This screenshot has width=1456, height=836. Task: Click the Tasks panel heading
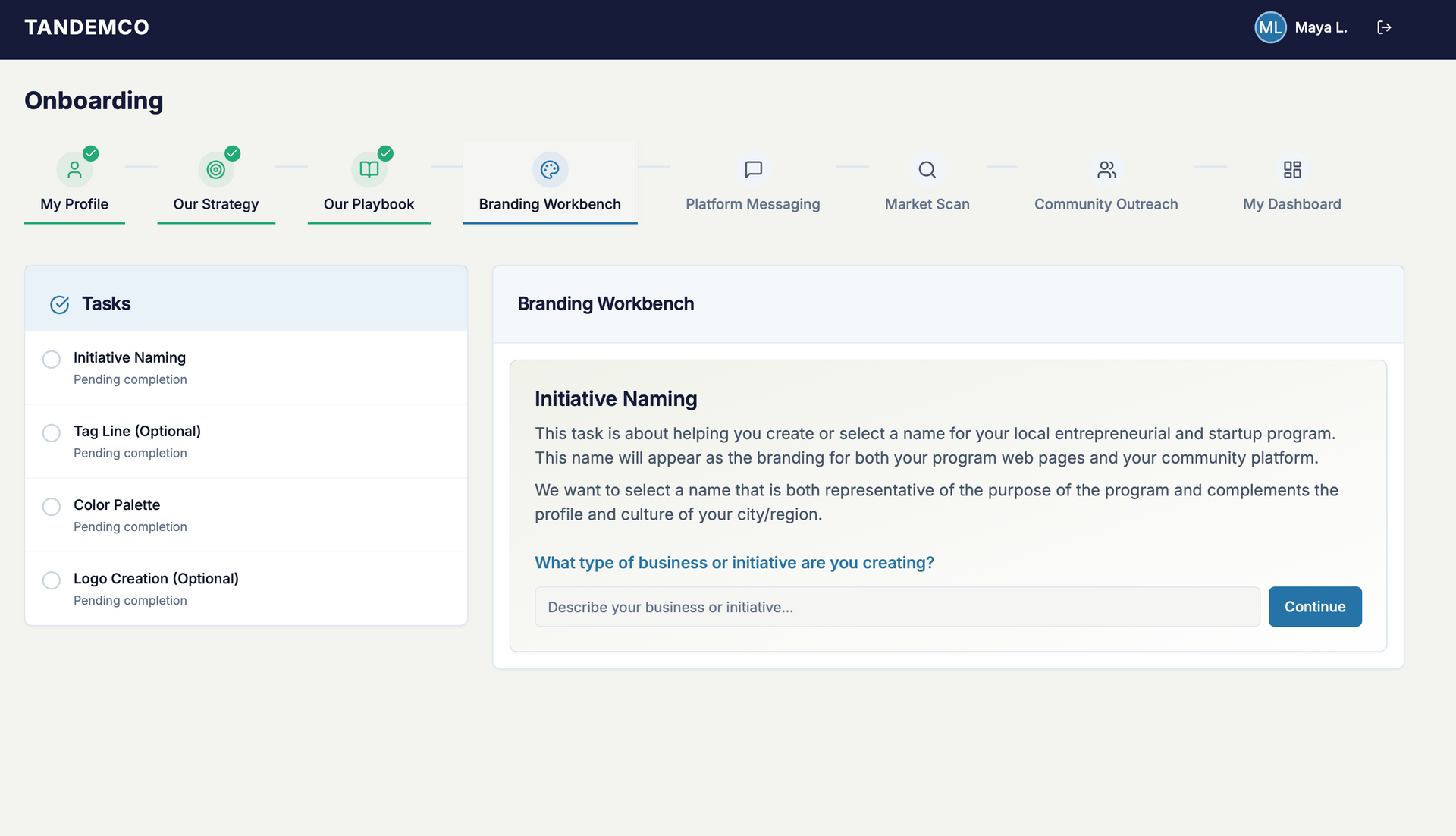tap(106, 303)
